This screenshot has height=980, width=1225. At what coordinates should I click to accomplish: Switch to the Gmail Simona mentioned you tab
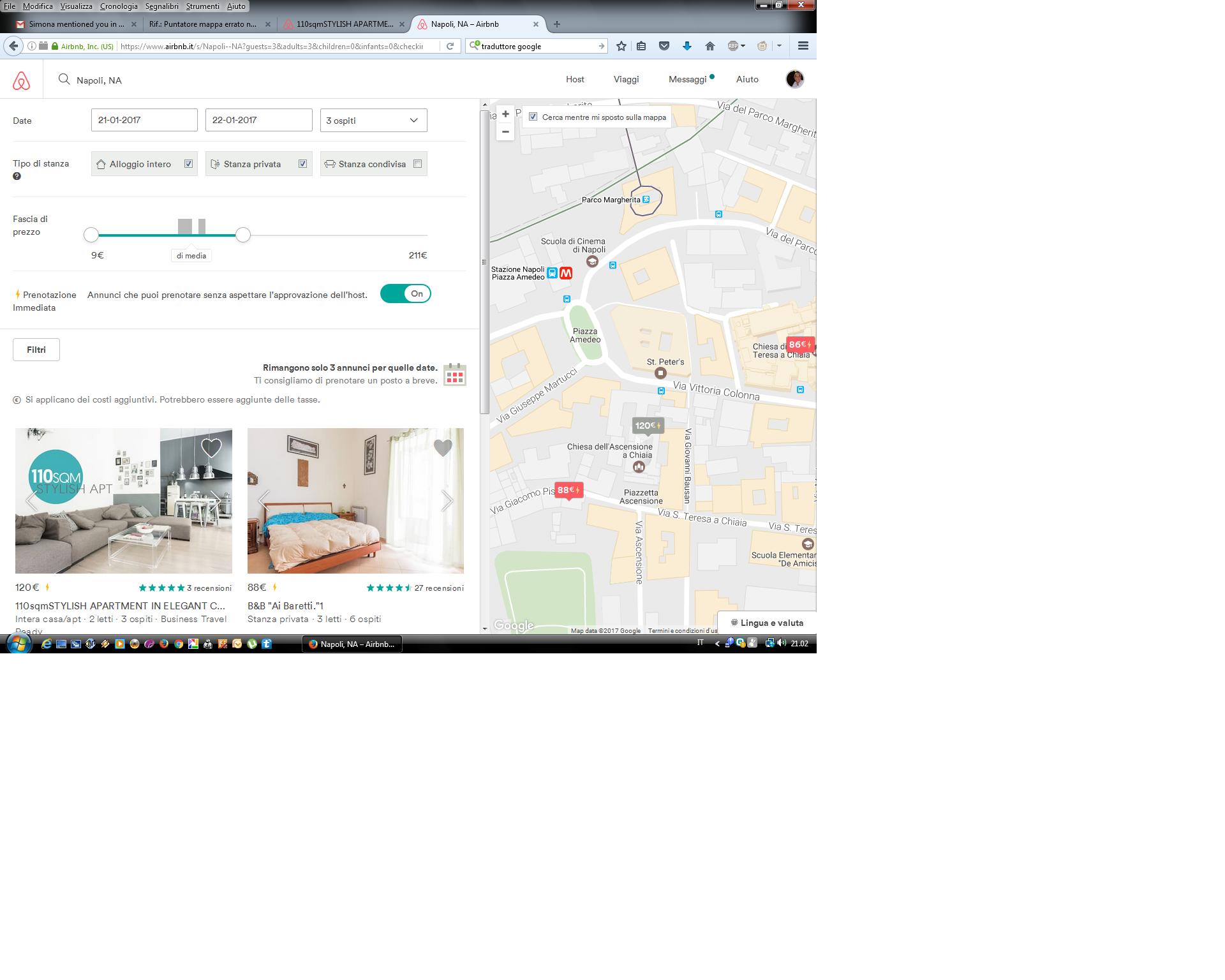click(77, 24)
